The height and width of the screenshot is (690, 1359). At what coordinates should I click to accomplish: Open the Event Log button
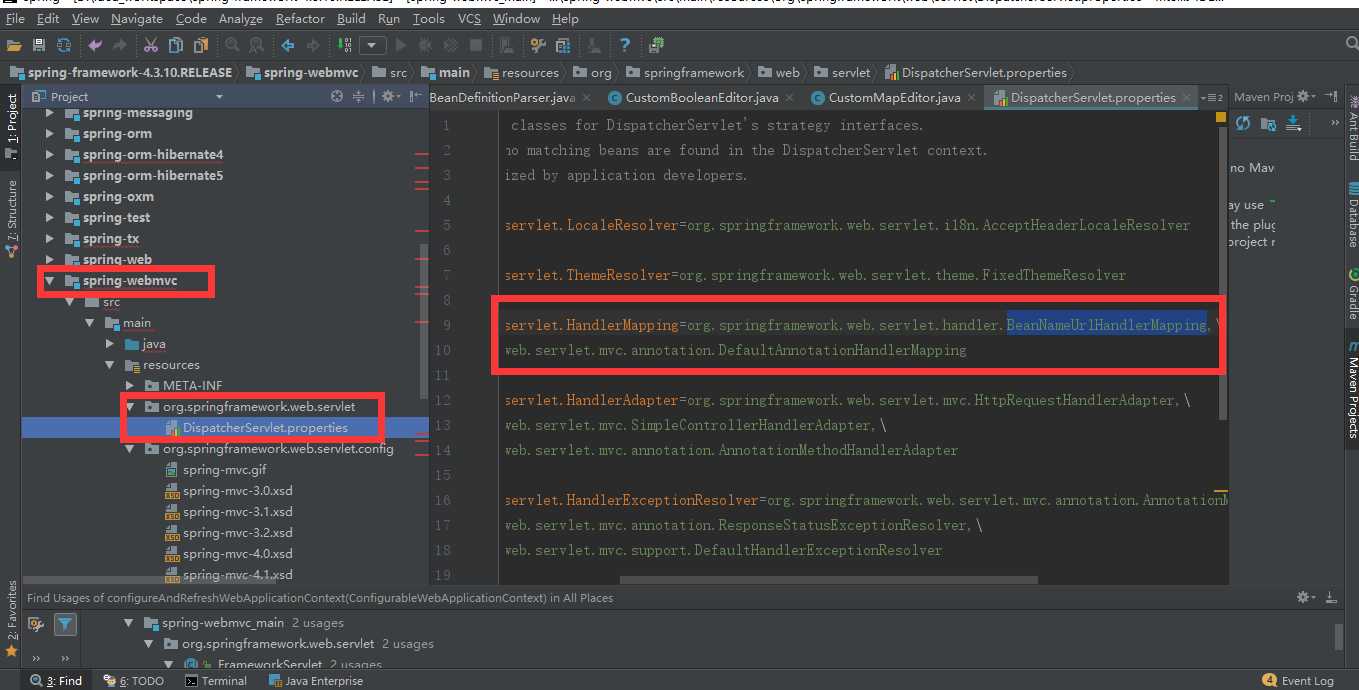tap(1298, 681)
